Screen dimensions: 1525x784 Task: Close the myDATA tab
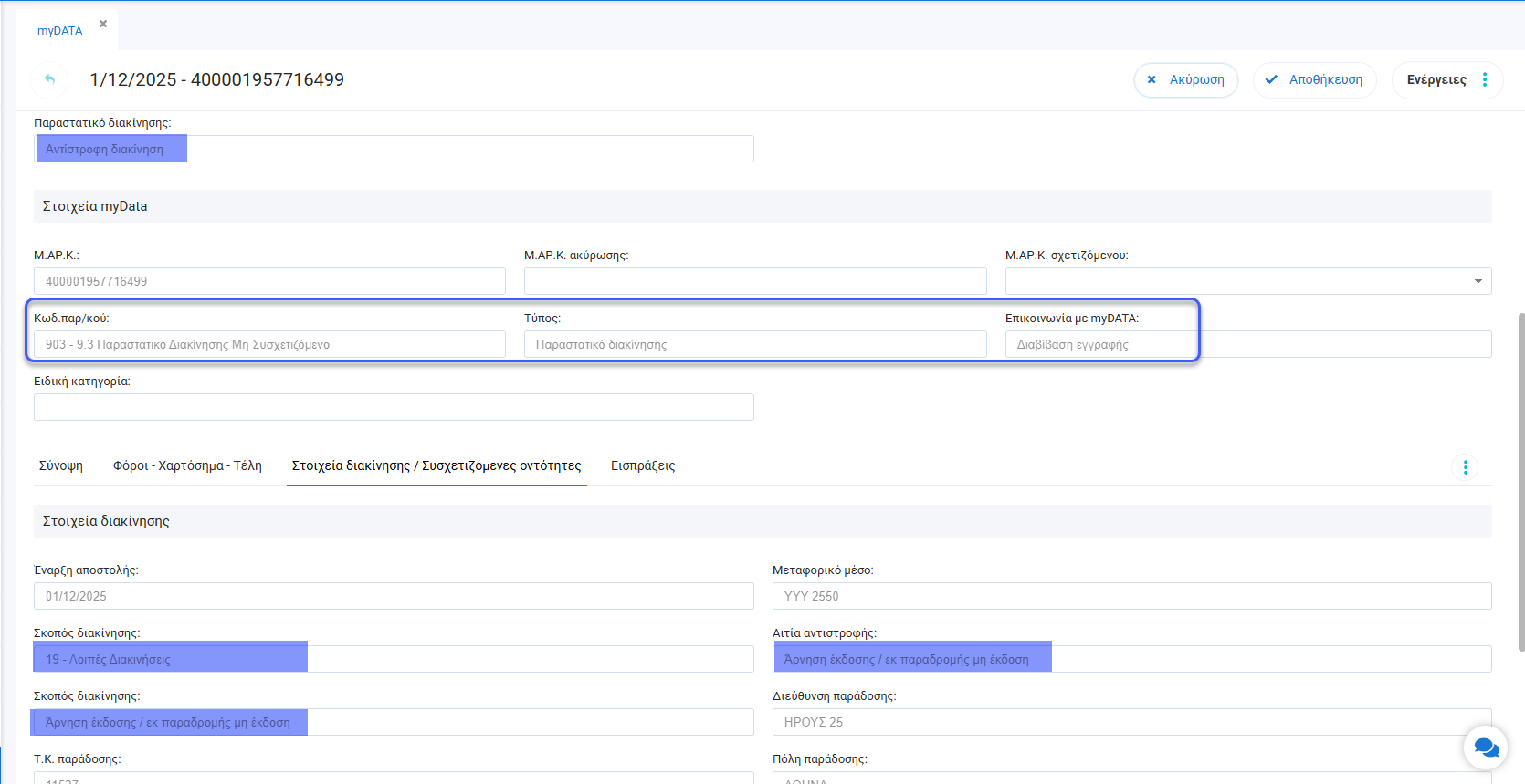pos(103,24)
